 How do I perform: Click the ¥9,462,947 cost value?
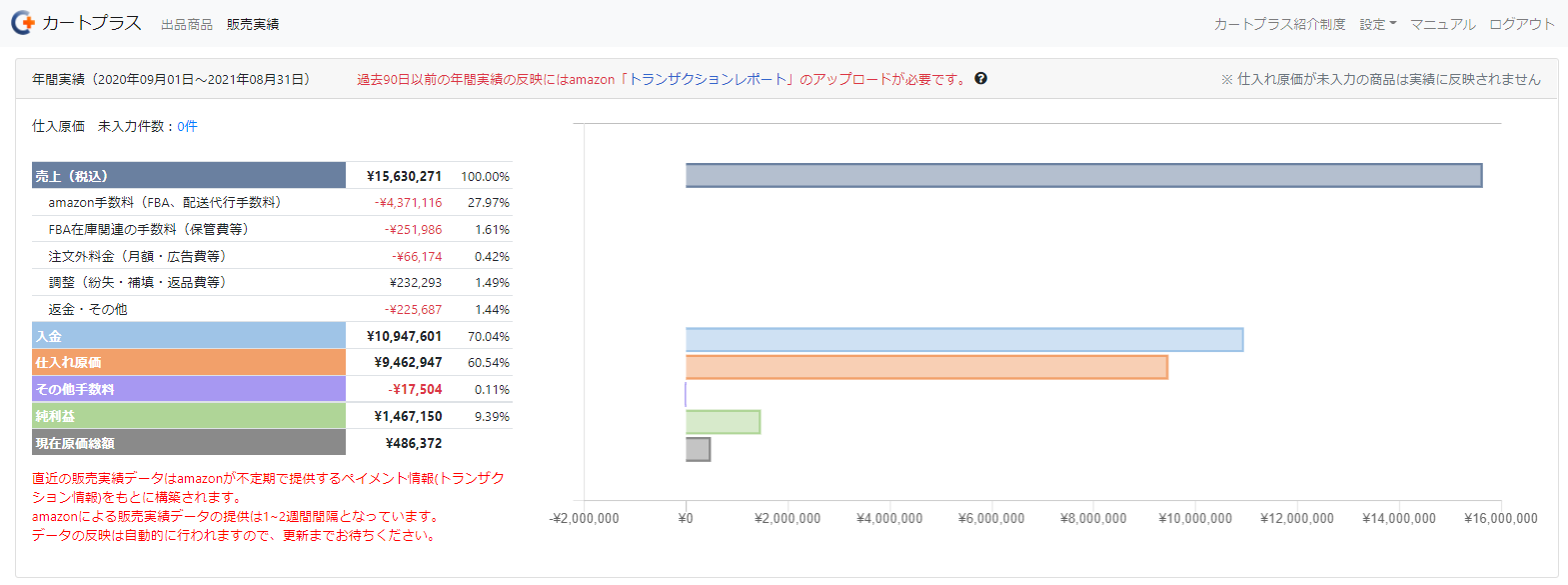tap(408, 362)
